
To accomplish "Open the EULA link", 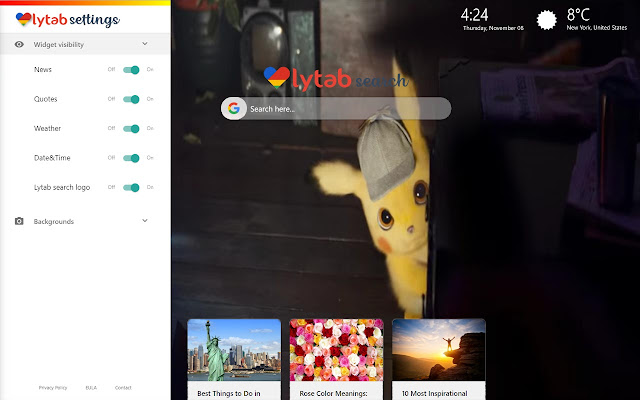I will (91, 388).
